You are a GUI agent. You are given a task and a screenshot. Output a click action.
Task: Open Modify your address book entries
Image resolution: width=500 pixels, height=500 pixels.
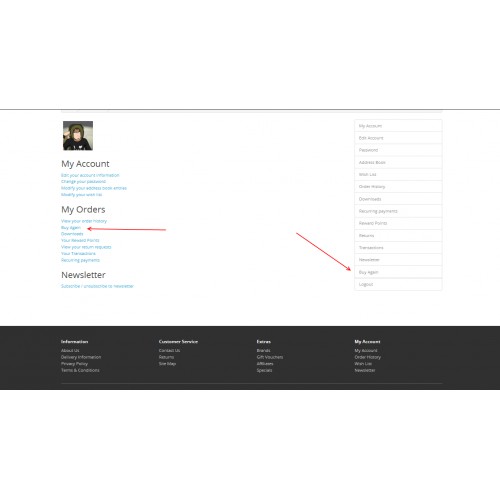click(94, 188)
